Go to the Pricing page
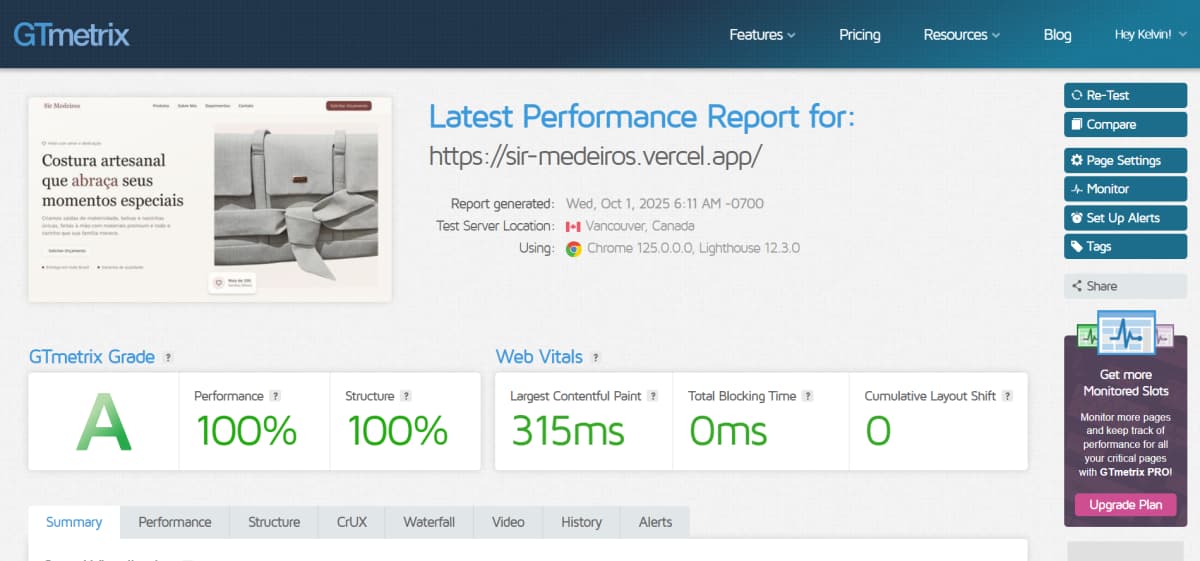Screen dimensions: 1200x561 (x=860, y=35)
